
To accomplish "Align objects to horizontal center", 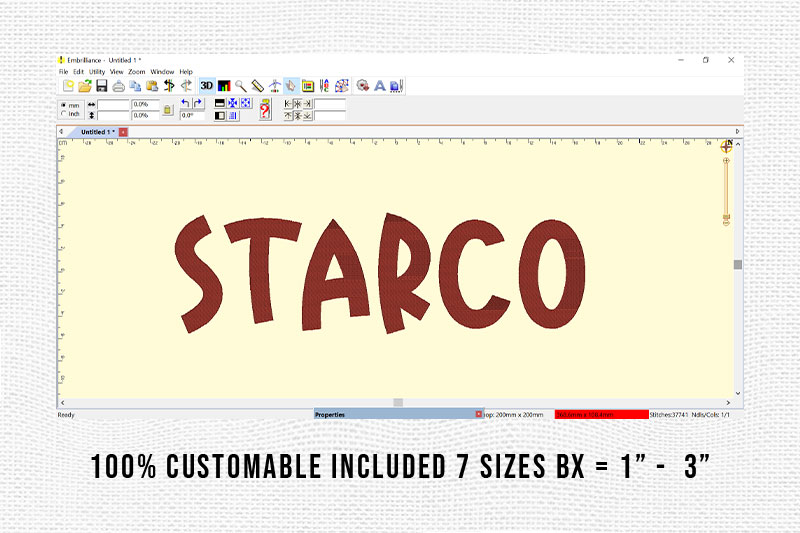I will [297, 104].
